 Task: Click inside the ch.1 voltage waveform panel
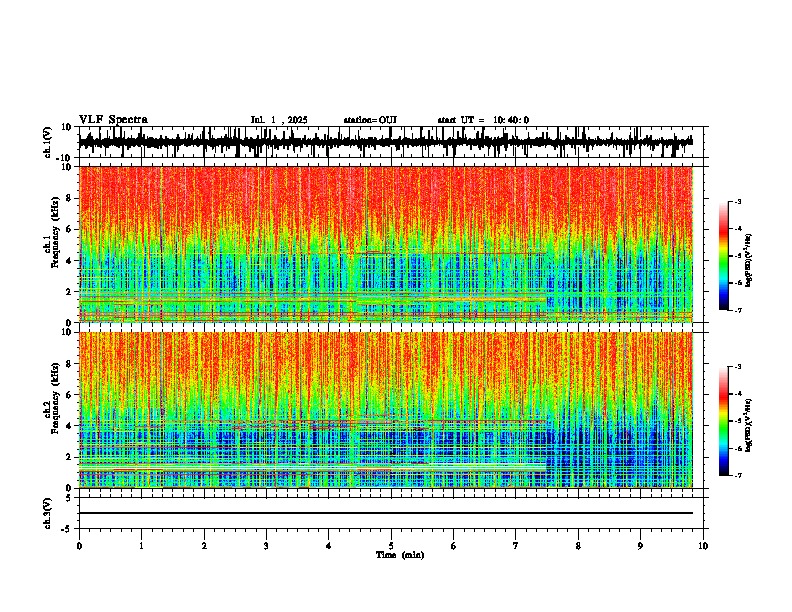tap(390, 142)
